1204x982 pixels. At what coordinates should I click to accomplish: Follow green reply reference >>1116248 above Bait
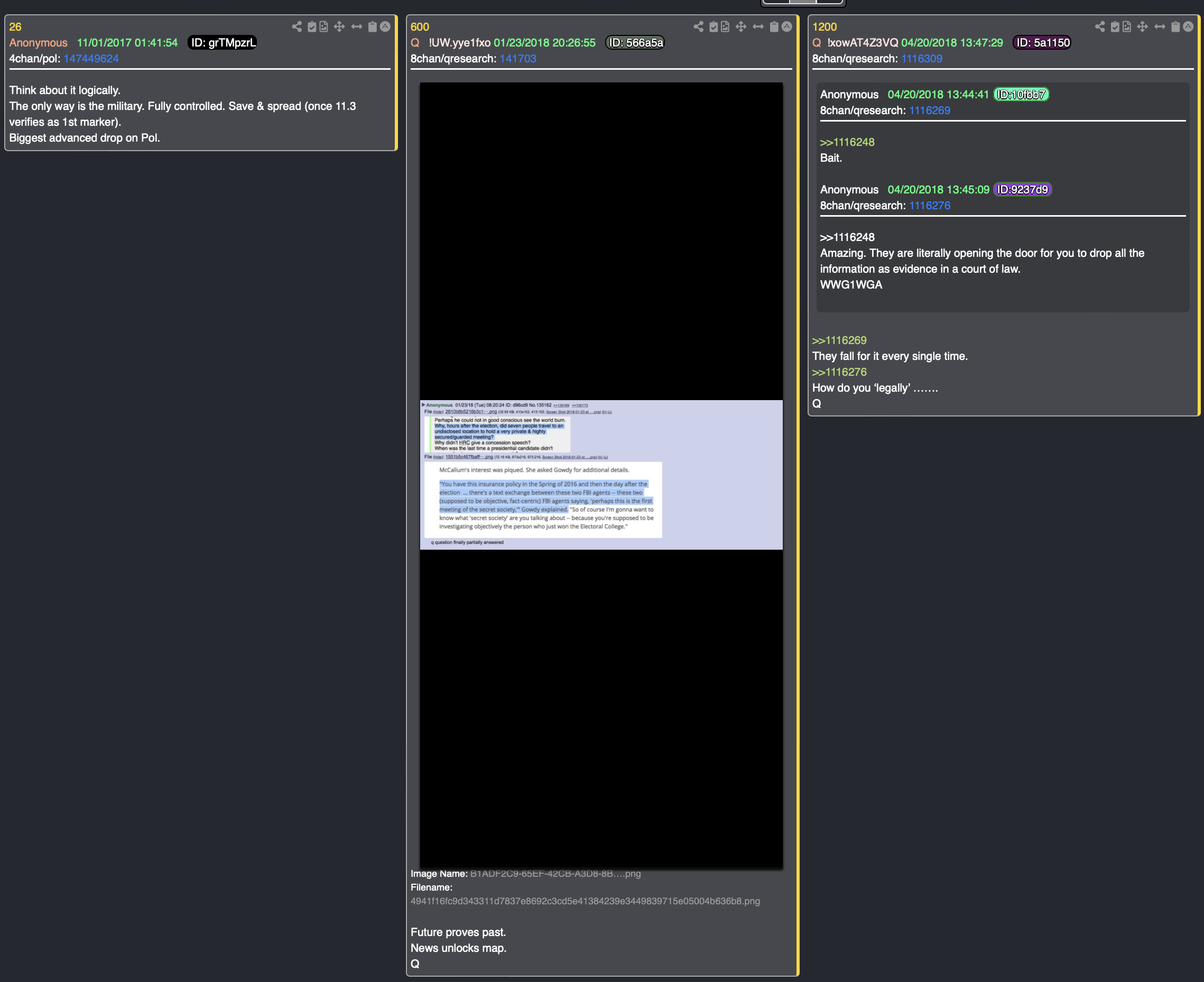coord(847,143)
